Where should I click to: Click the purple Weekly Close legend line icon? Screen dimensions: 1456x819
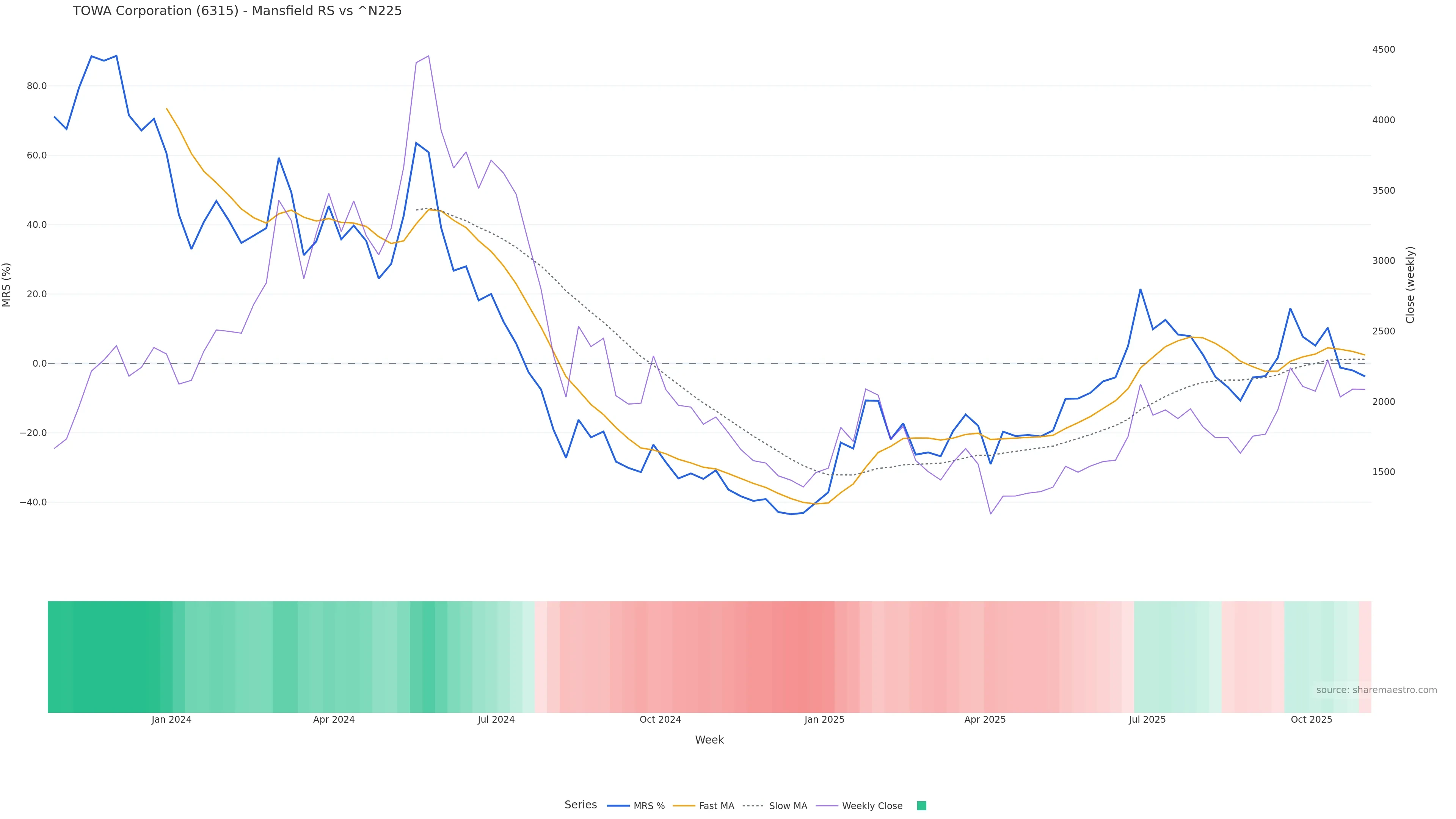point(827,806)
